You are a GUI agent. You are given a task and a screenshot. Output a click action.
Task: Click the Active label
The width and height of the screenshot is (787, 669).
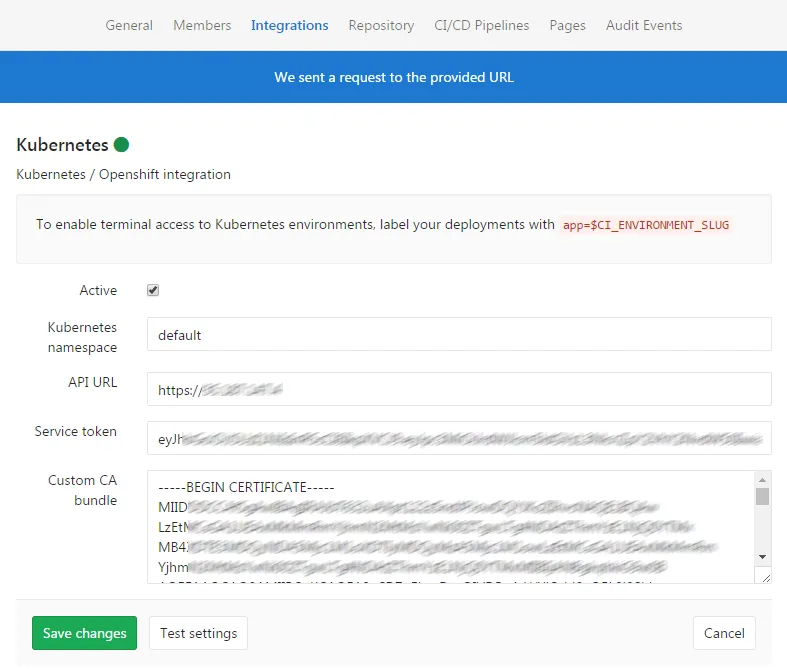point(98,290)
